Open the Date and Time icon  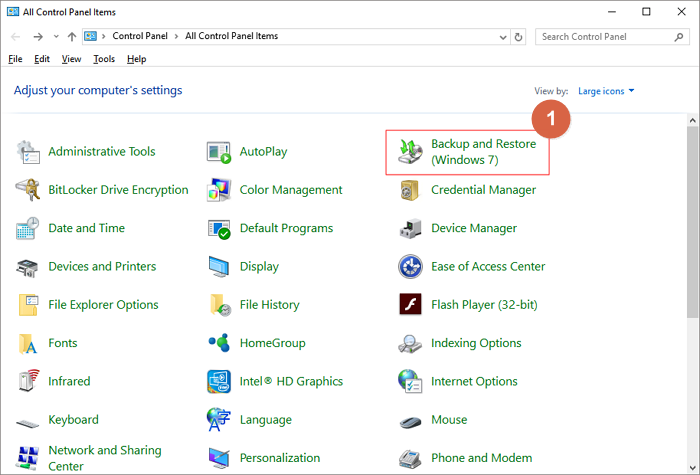tap(28, 228)
